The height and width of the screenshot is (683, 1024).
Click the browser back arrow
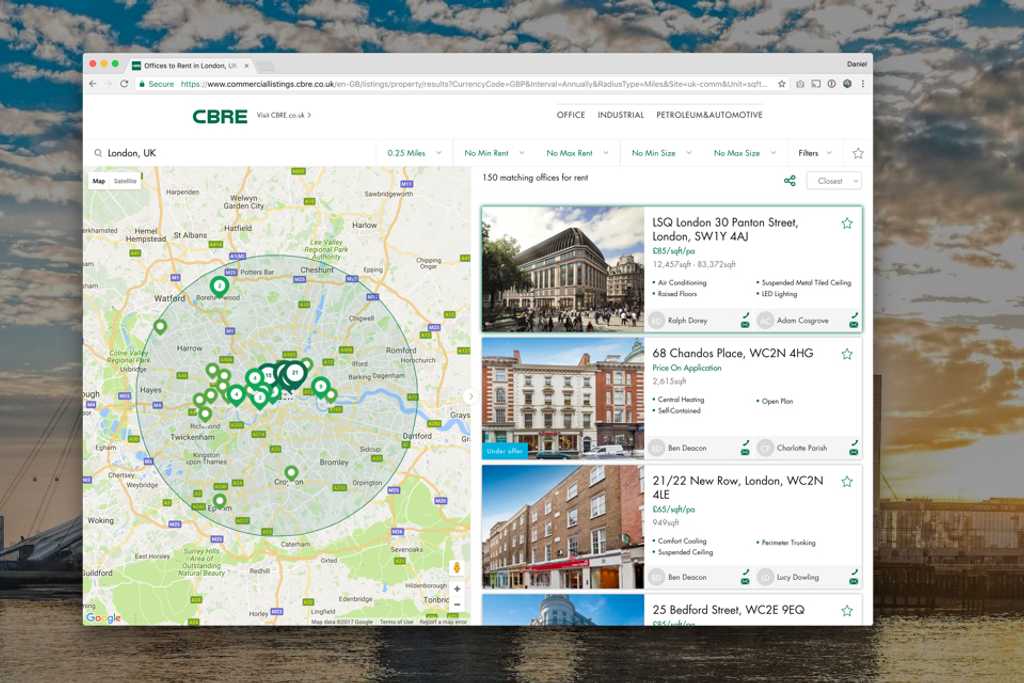coord(93,84)
